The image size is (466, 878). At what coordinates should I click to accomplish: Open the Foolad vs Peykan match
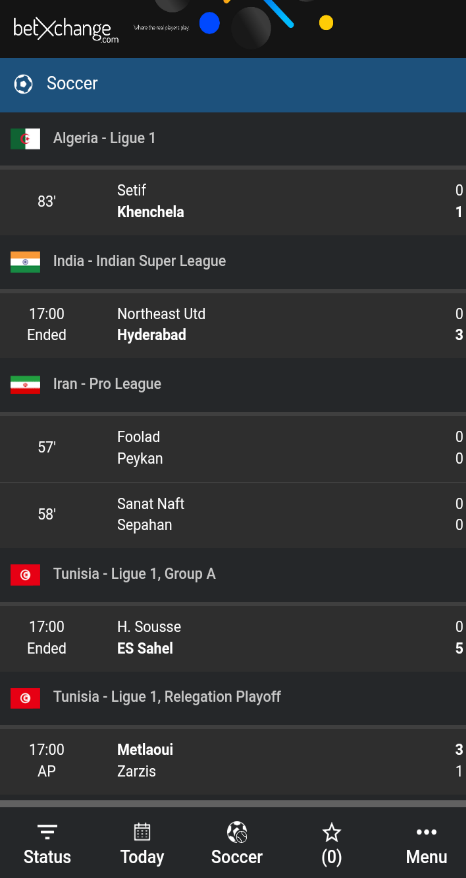(233, 448)
